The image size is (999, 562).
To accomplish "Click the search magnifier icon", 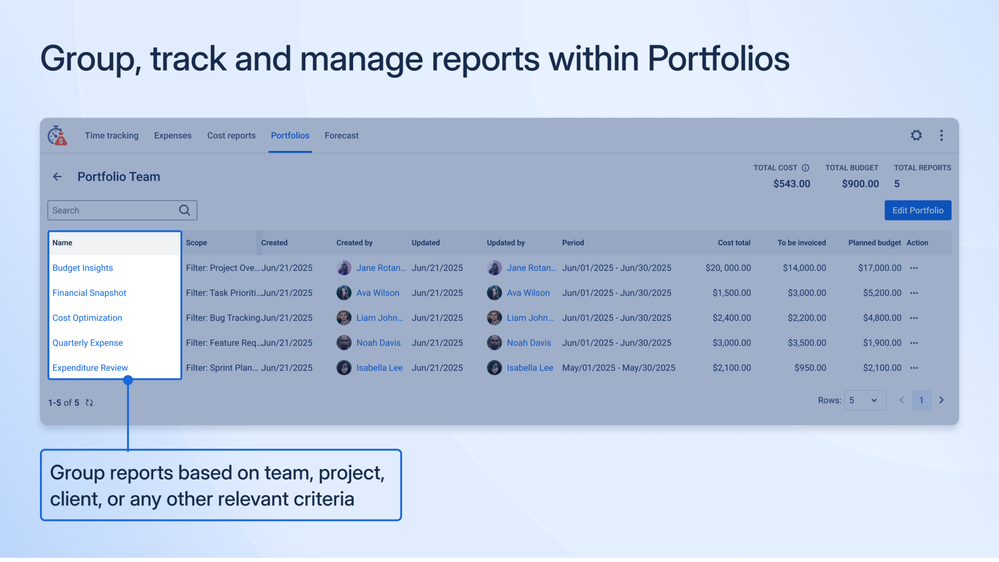I will [185, 210].
